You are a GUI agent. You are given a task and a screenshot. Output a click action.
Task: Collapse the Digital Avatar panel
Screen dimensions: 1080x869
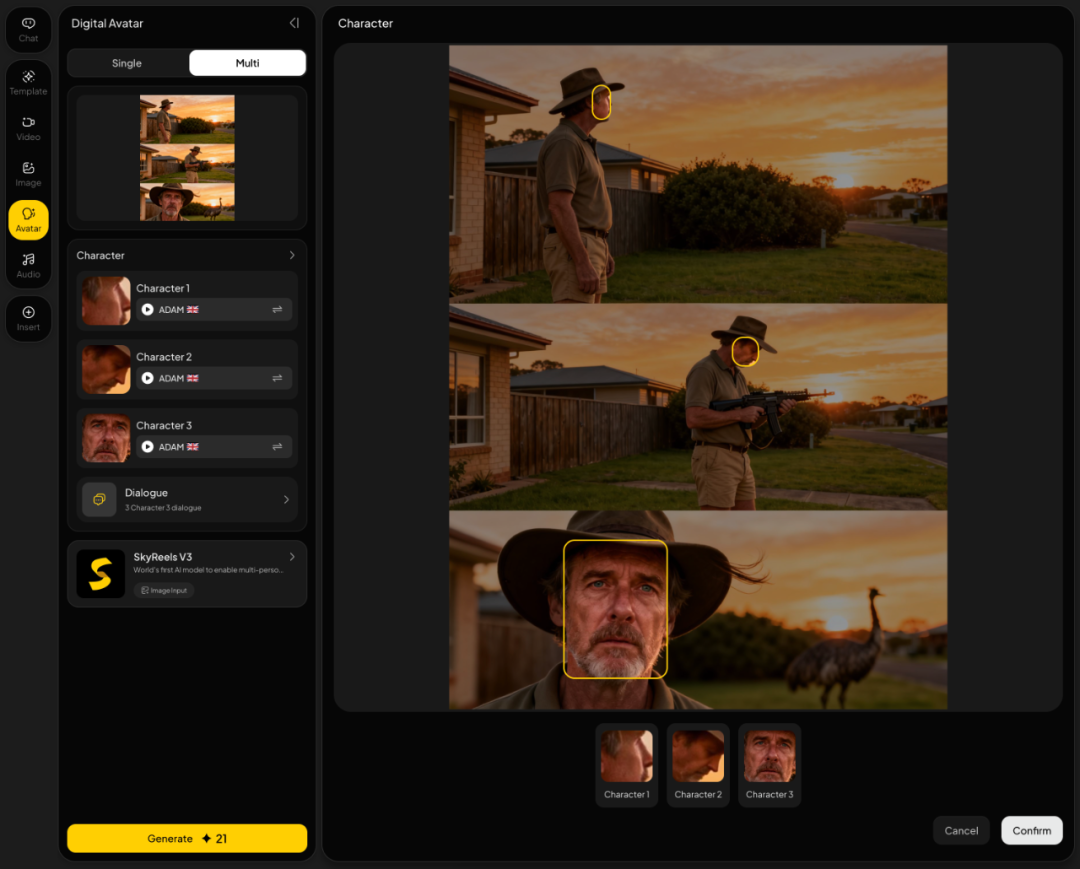pyautogui.click(x=294, y=23)
